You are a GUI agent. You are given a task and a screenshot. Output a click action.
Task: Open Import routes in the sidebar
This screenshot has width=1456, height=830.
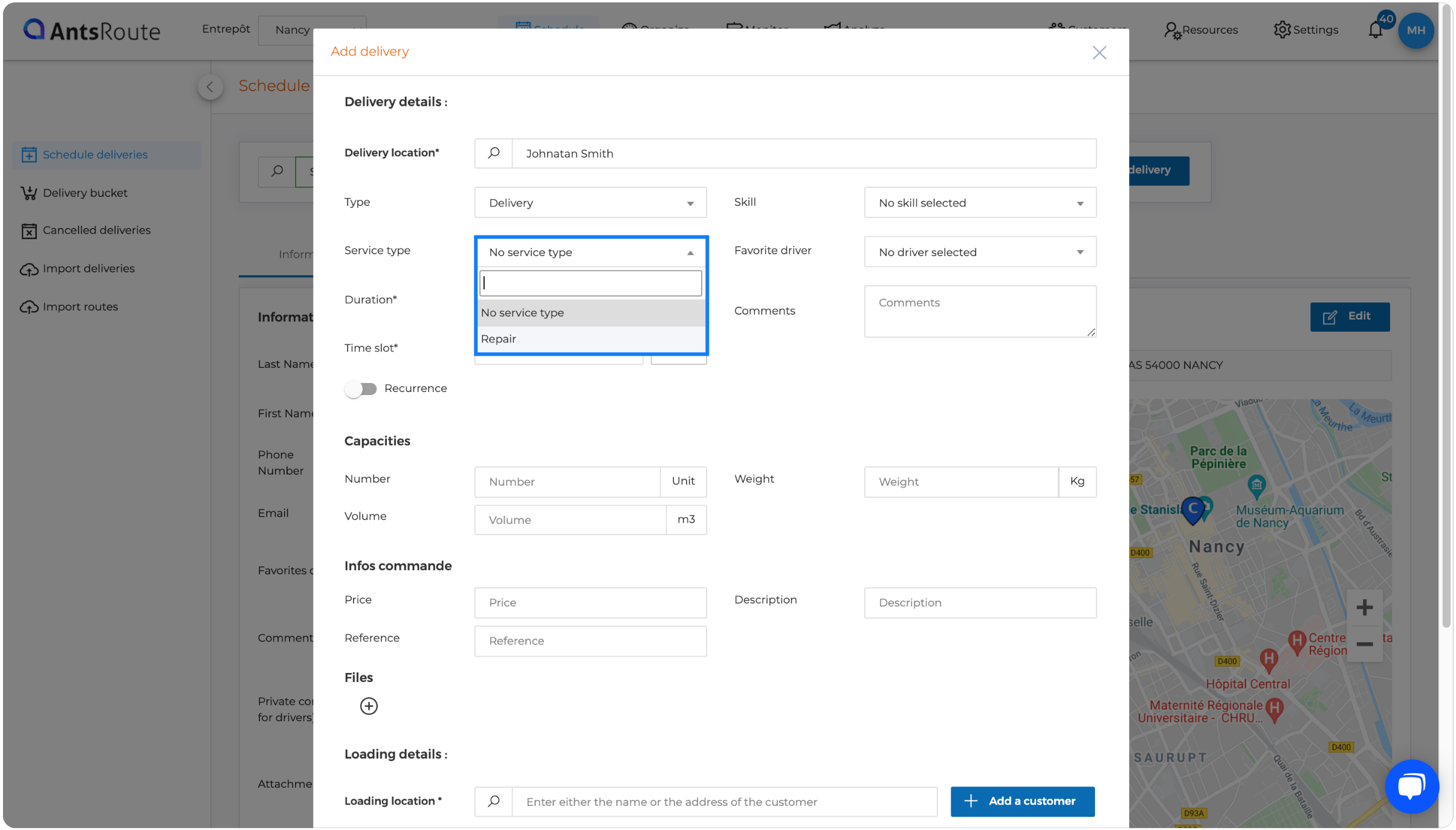[69, 307]
